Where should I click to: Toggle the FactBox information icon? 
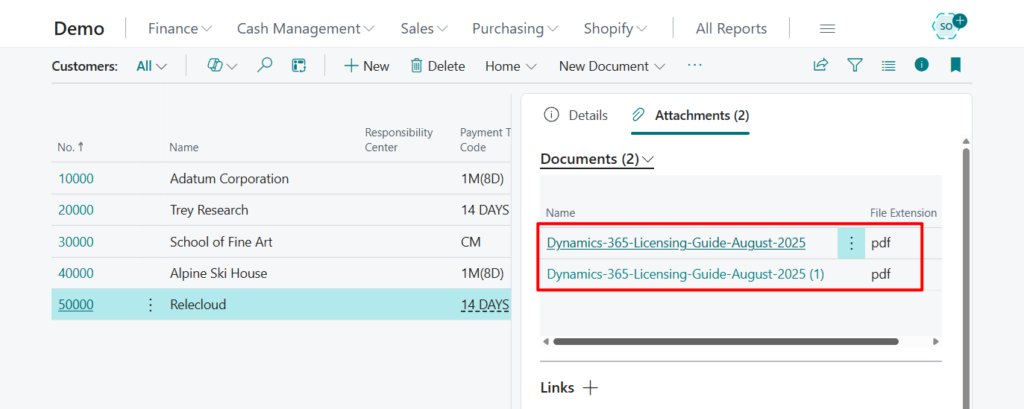(921, 66)
